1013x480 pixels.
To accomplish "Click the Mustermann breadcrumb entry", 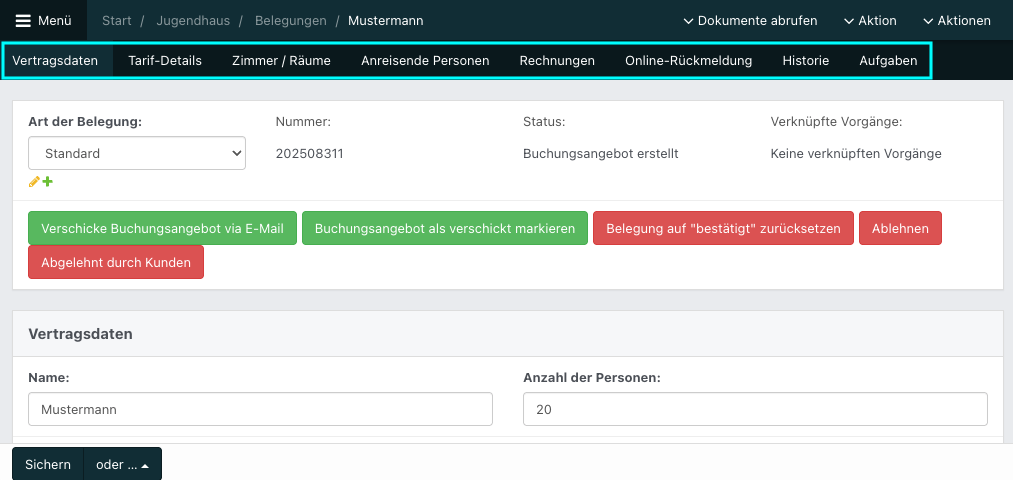I will pyautogui.click(x=386, y=21).
